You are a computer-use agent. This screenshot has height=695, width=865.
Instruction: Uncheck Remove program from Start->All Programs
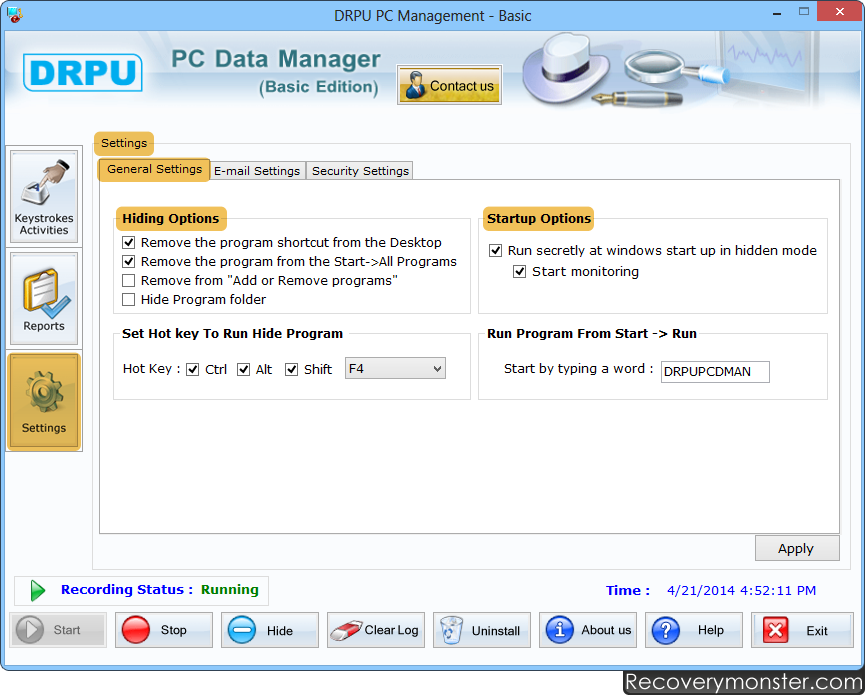click(x=129, y=261)
